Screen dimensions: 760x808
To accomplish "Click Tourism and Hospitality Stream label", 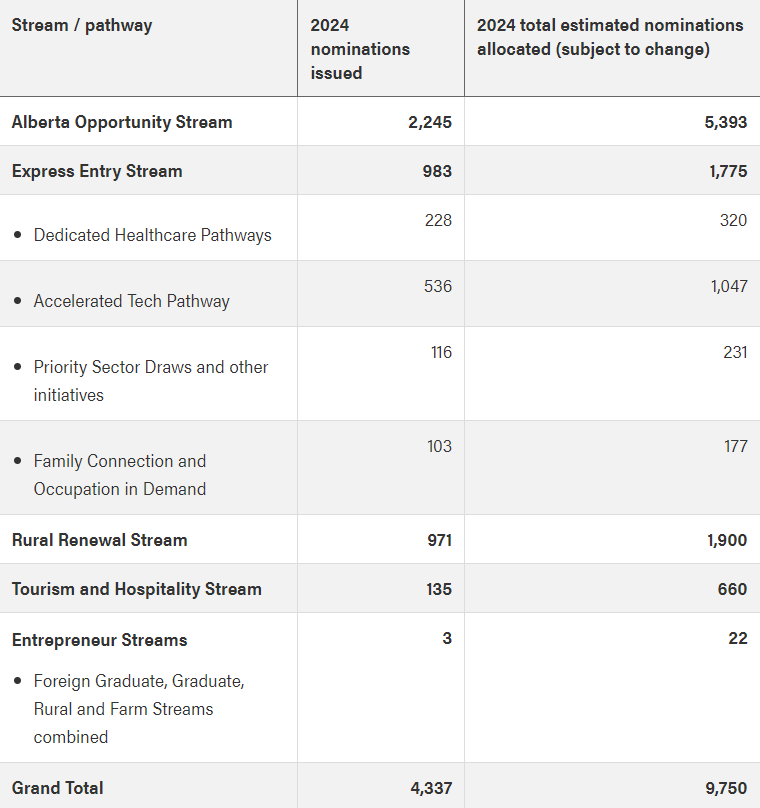I will pos(137,589).
